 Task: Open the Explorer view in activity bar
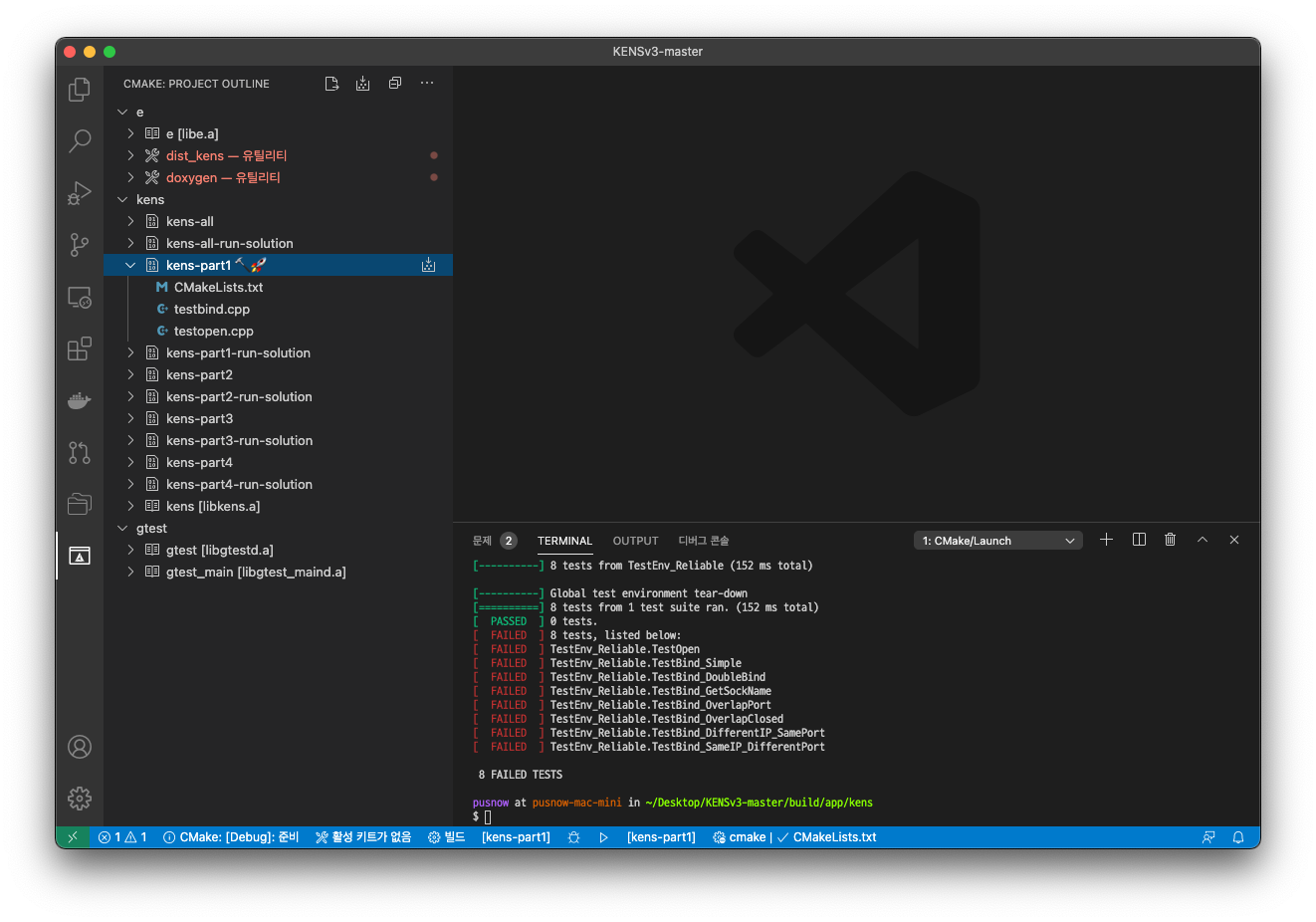tap(80, 90)
